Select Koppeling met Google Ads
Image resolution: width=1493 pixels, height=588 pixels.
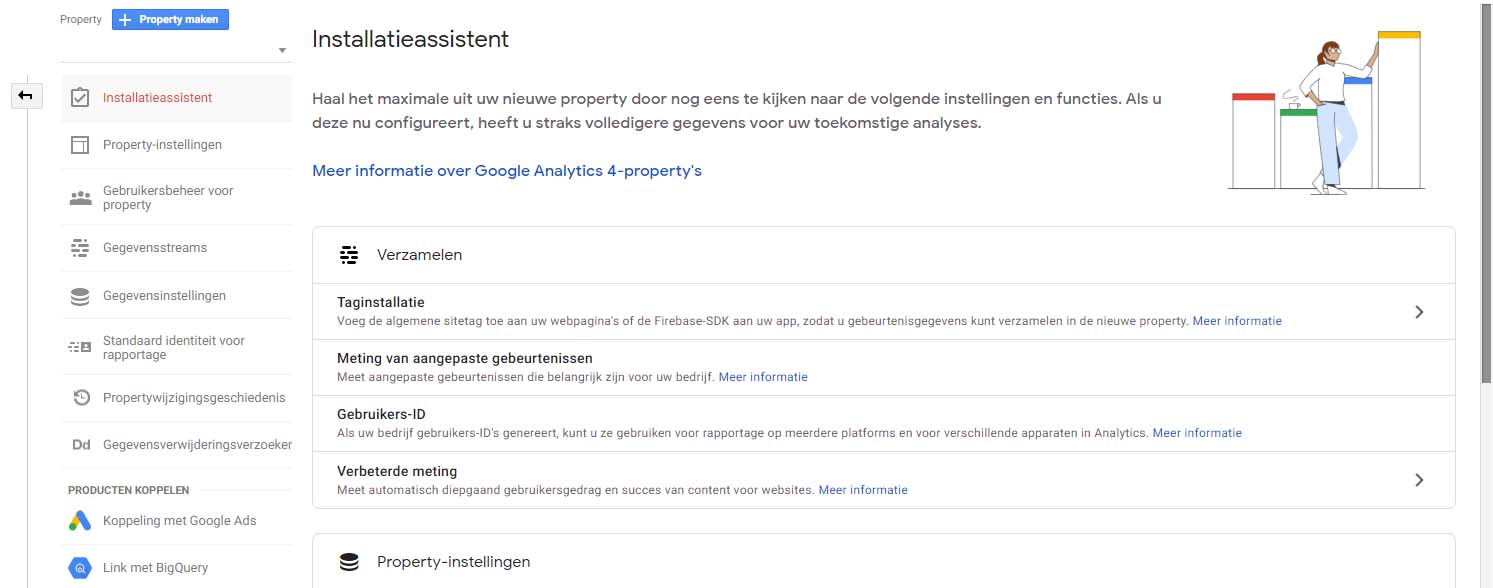coord(179,521)
